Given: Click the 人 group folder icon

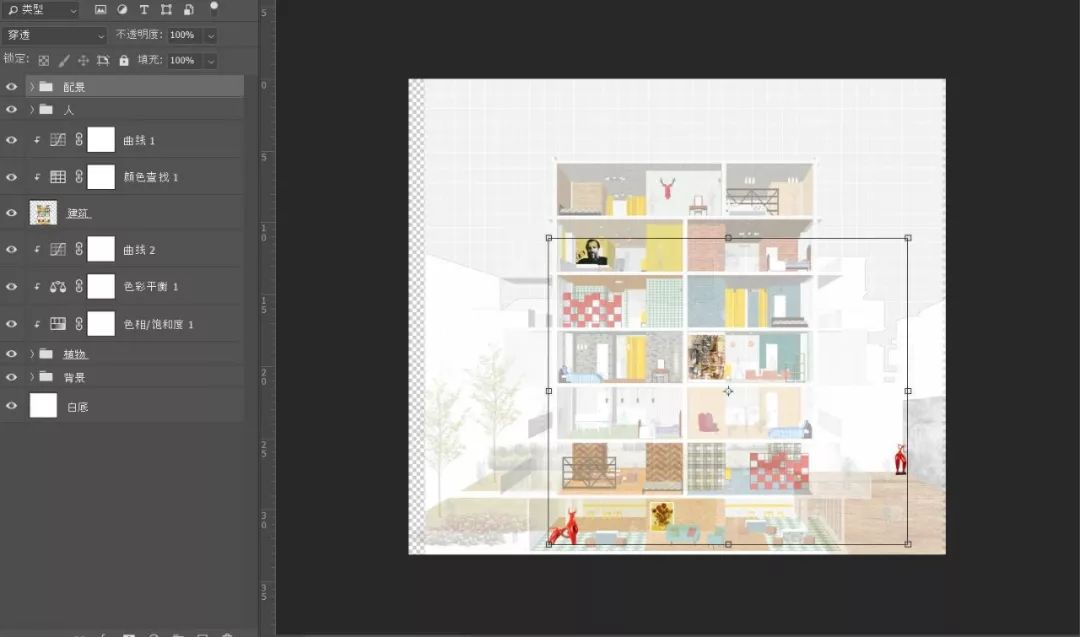Looking at the screenshot, I should [46, 109].
